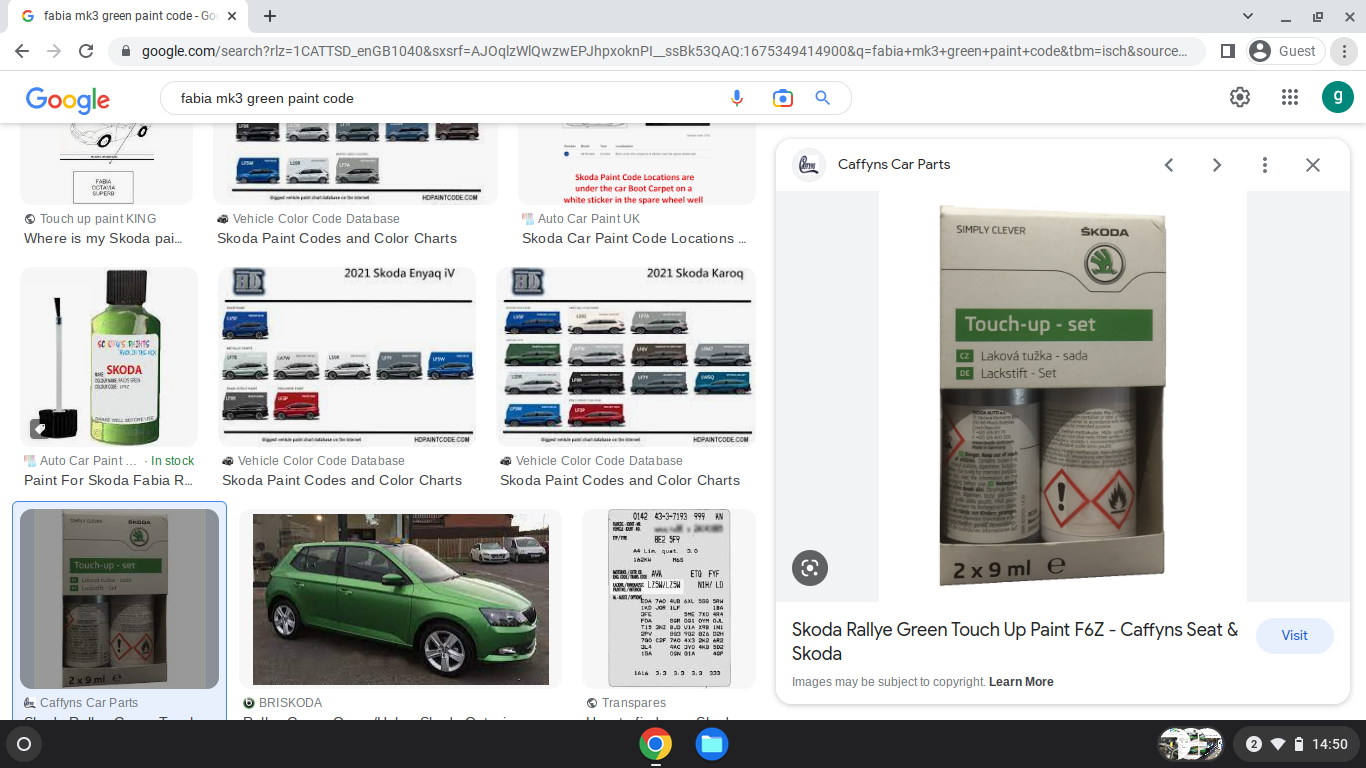The height and width of the screenshot is (768, 1366).
Task: Expand the tab search chevron
Action: 1247,16
